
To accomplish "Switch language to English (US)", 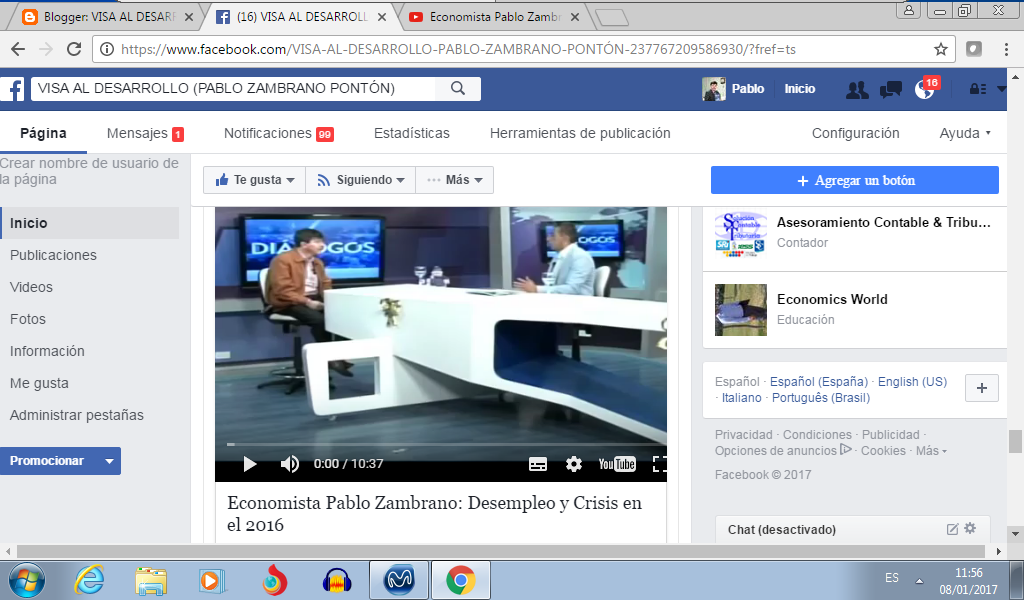I will [x=912, y=382].
